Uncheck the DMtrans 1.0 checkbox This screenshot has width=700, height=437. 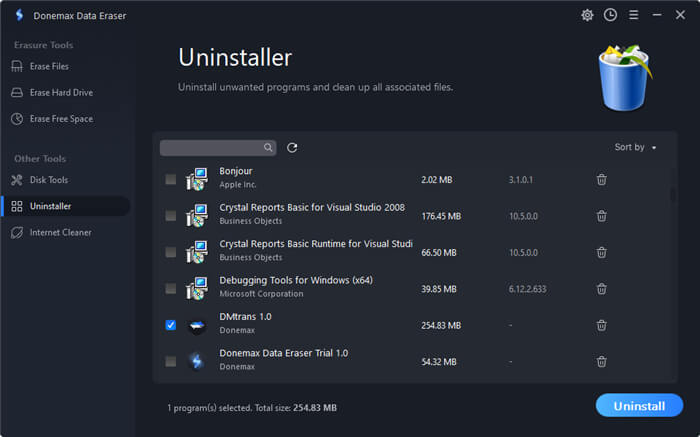pyautogui.click(x=171, y=325)
